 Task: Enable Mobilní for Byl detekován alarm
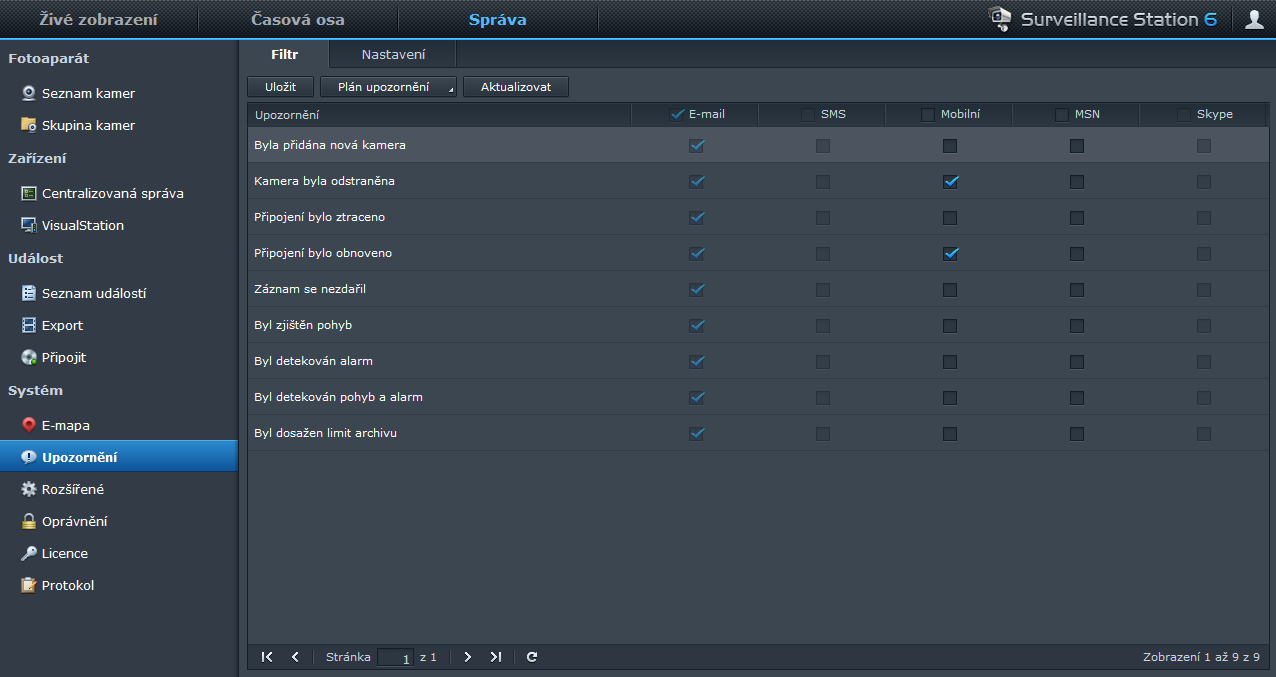950,362
